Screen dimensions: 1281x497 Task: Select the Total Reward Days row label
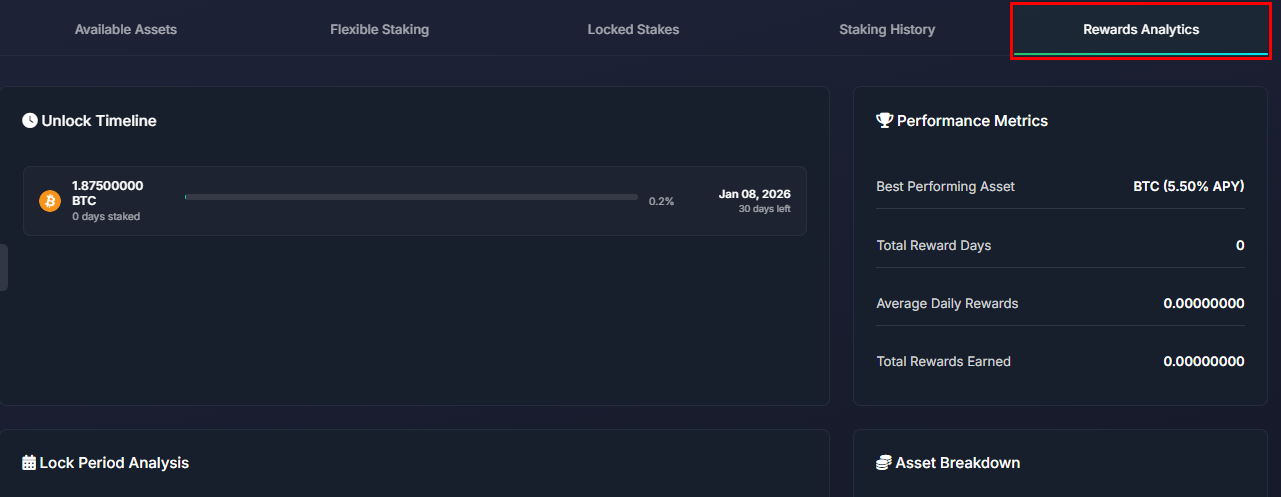(x=933, y=245)
